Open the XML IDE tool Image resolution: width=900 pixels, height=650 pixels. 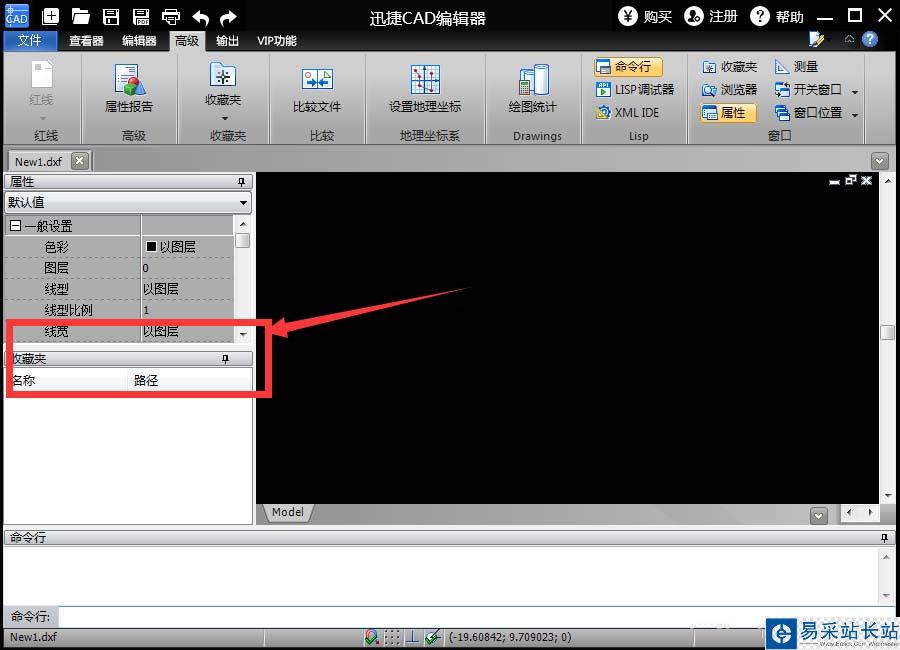[627, 113]
